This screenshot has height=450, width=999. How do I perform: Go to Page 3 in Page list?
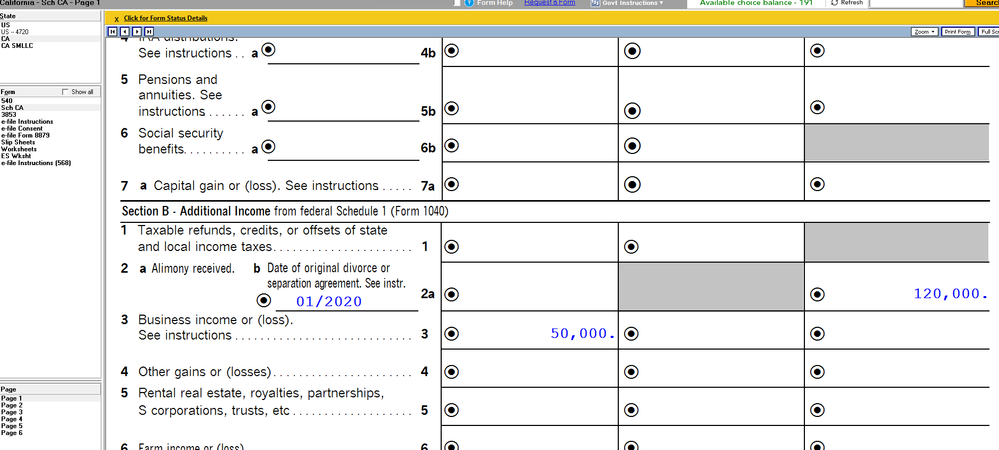coord(50,412)
